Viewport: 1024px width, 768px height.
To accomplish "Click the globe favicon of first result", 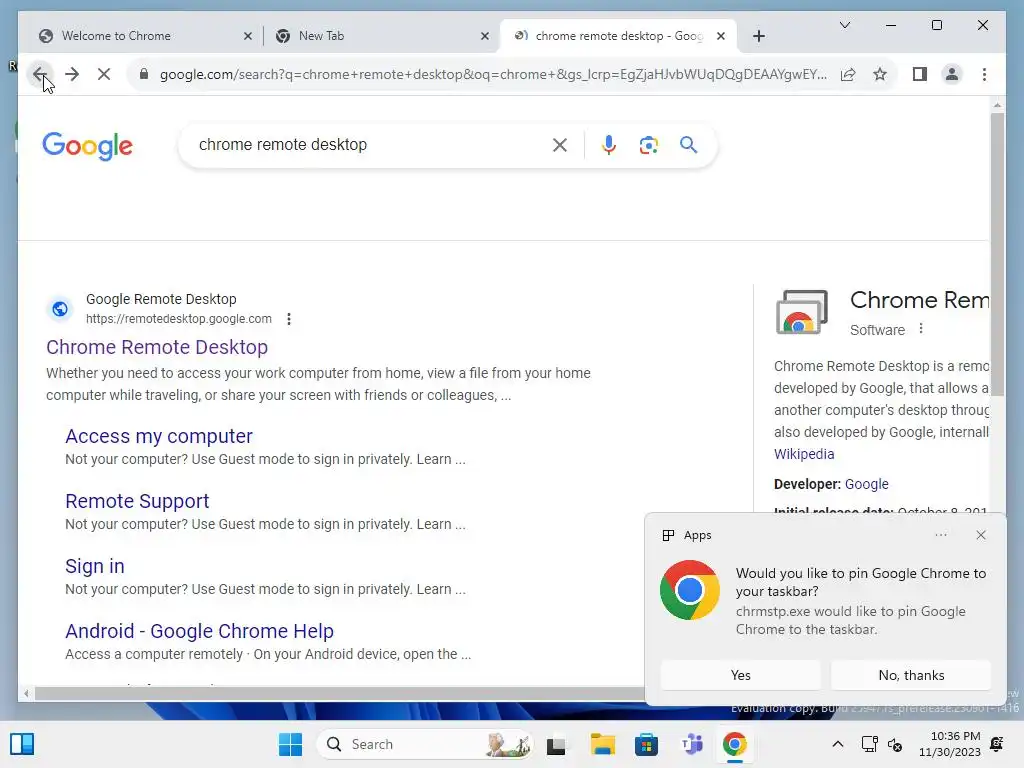I will pos(60,308).
